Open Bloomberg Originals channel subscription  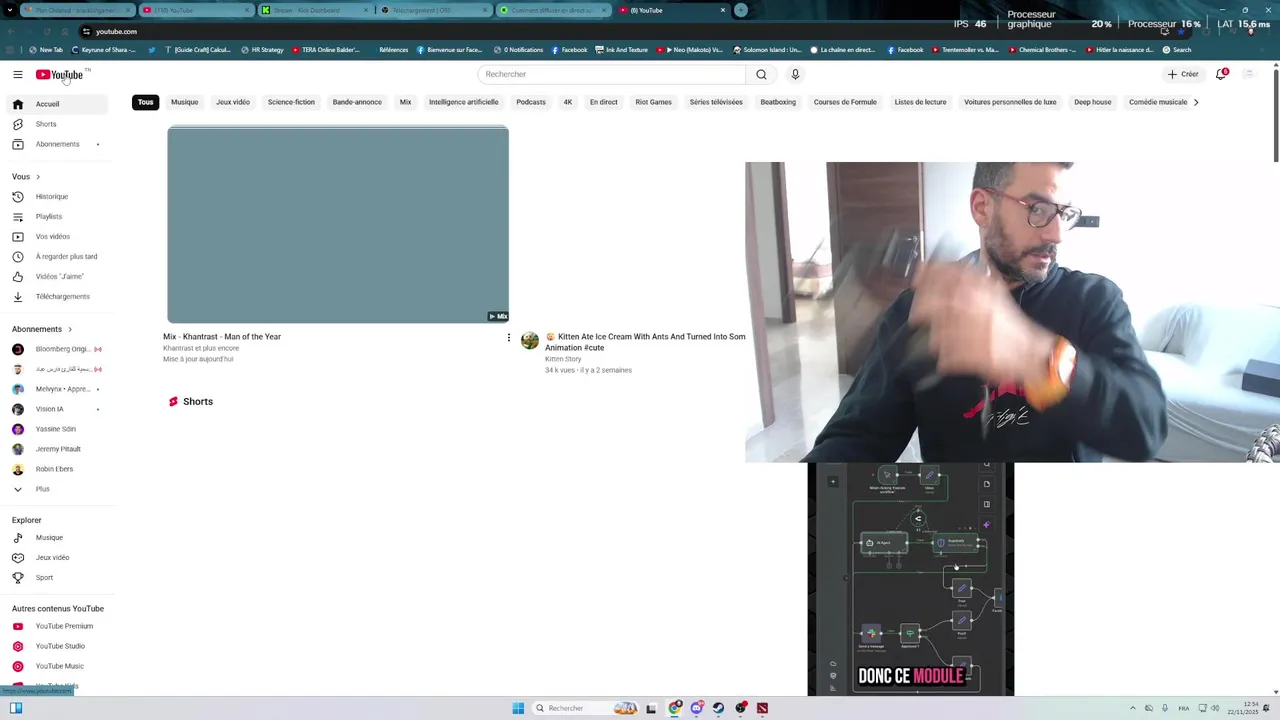tap(60, 349)
